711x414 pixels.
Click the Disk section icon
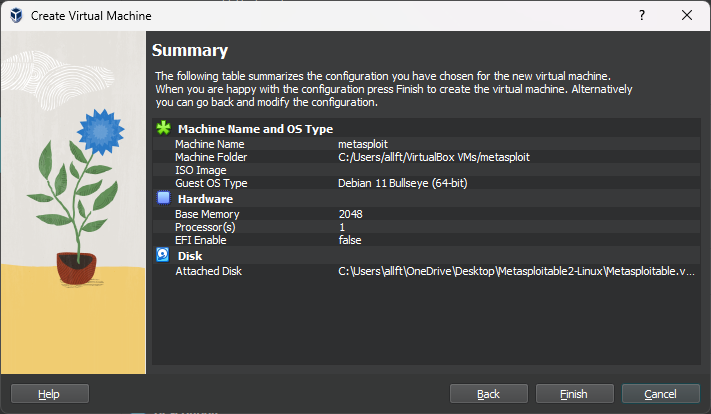163,255
